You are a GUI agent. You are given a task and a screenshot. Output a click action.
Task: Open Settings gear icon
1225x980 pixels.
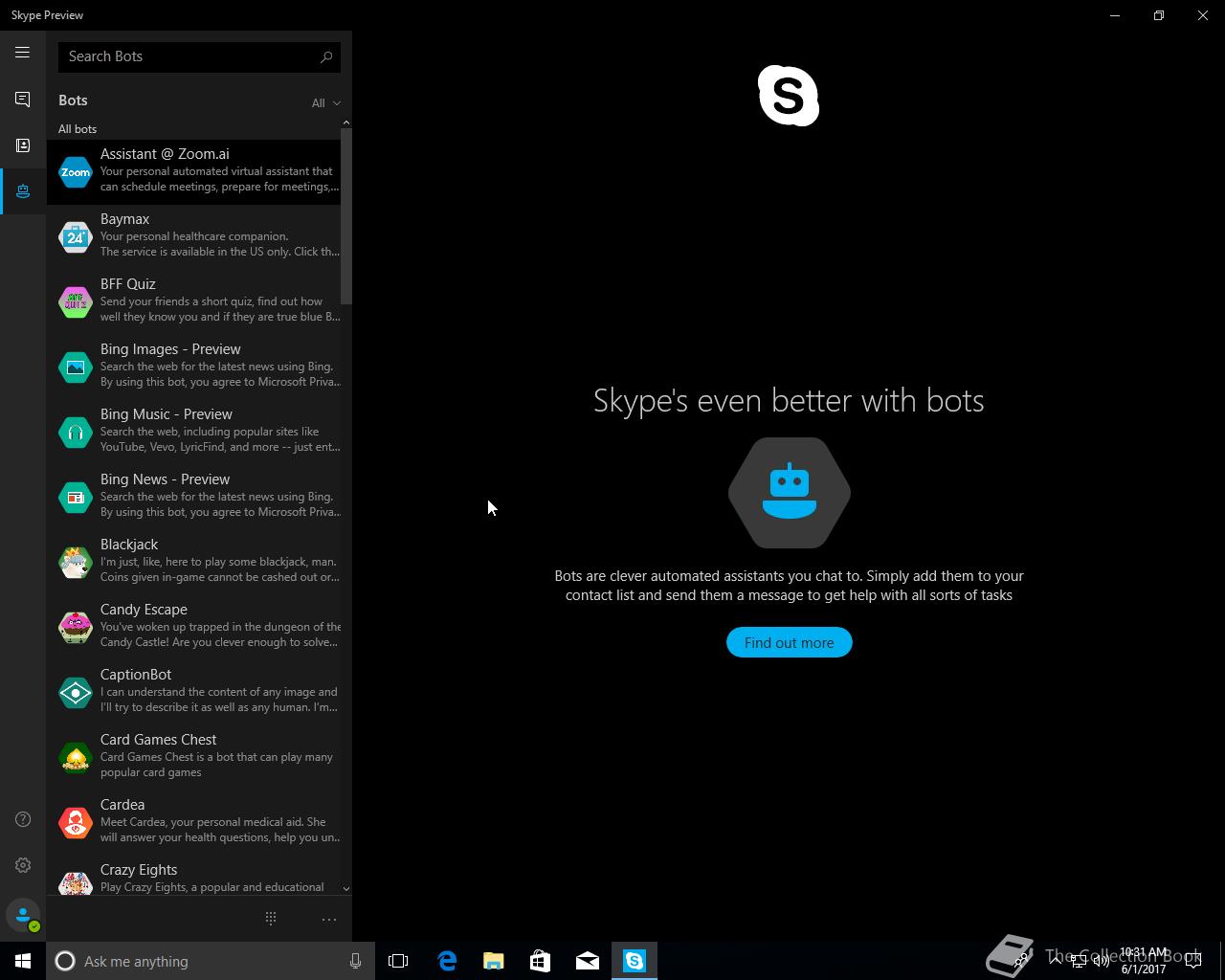23,865
